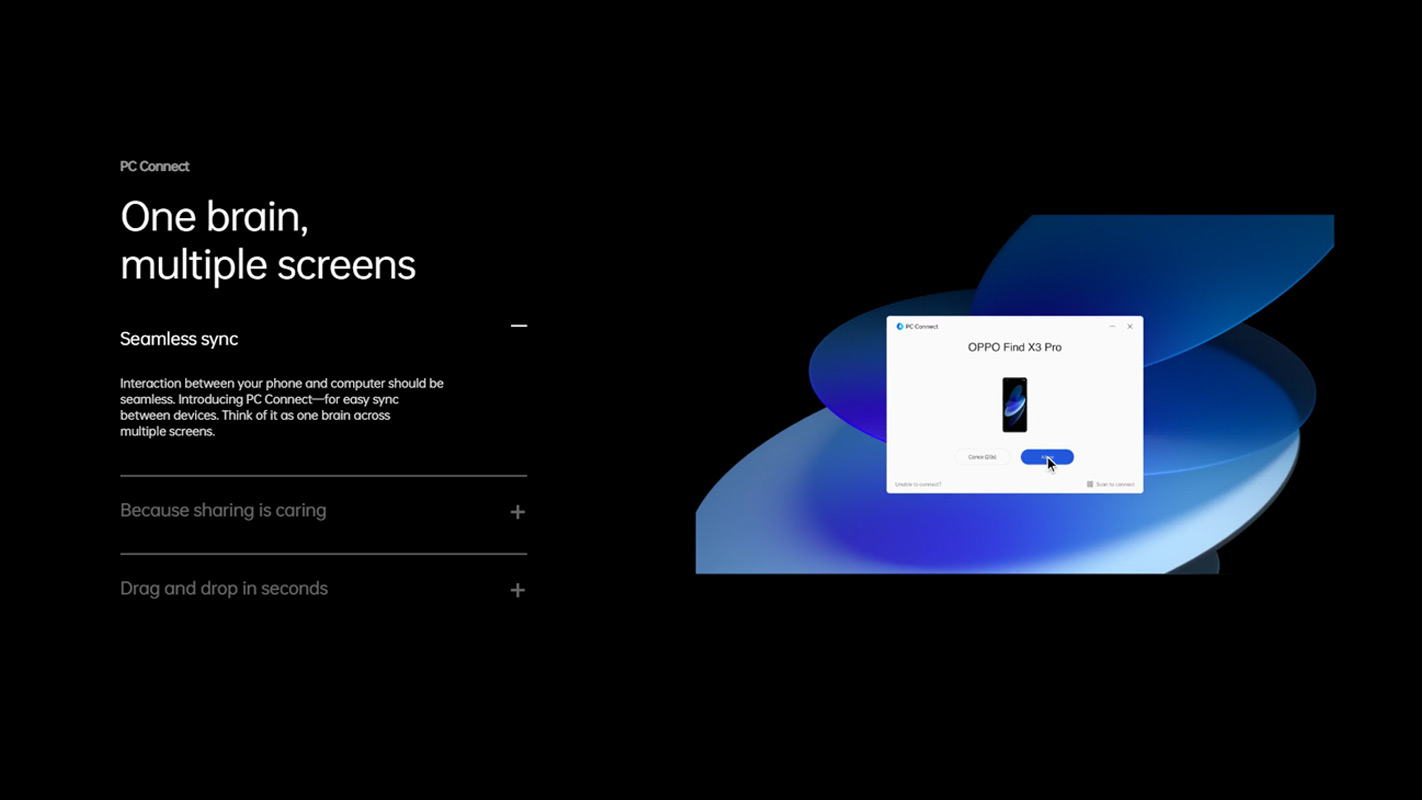The image size is (1422, 800).
Task: Click the One brain, multiple screens headline
Action: tap(268, 240)
